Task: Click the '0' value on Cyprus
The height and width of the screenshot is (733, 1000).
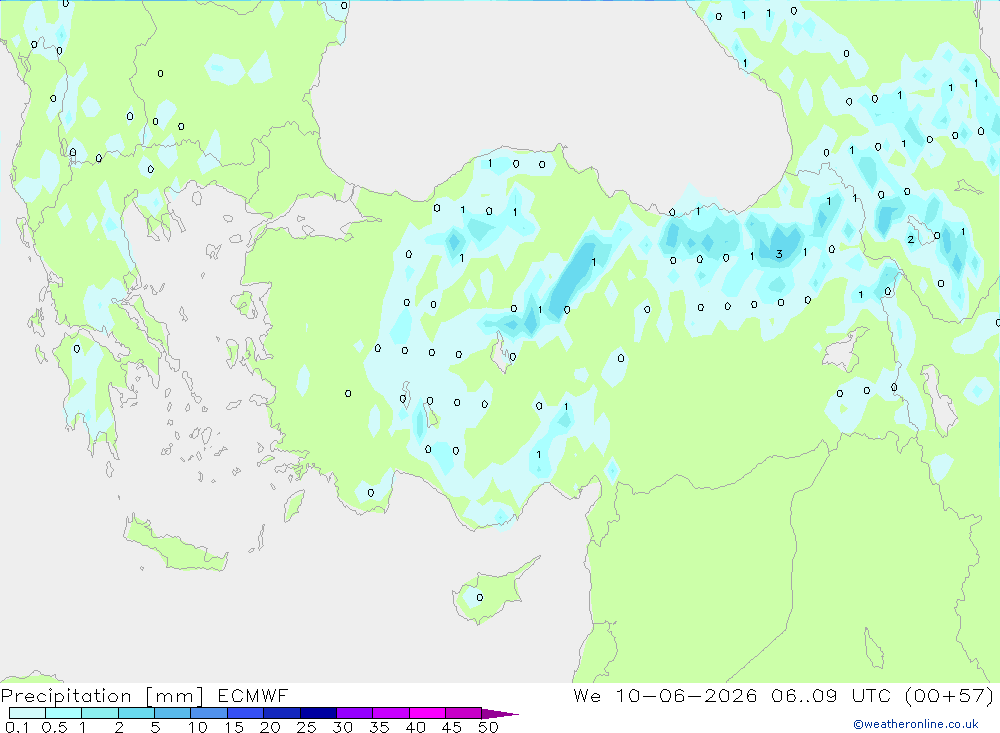Action: [480, 598]
